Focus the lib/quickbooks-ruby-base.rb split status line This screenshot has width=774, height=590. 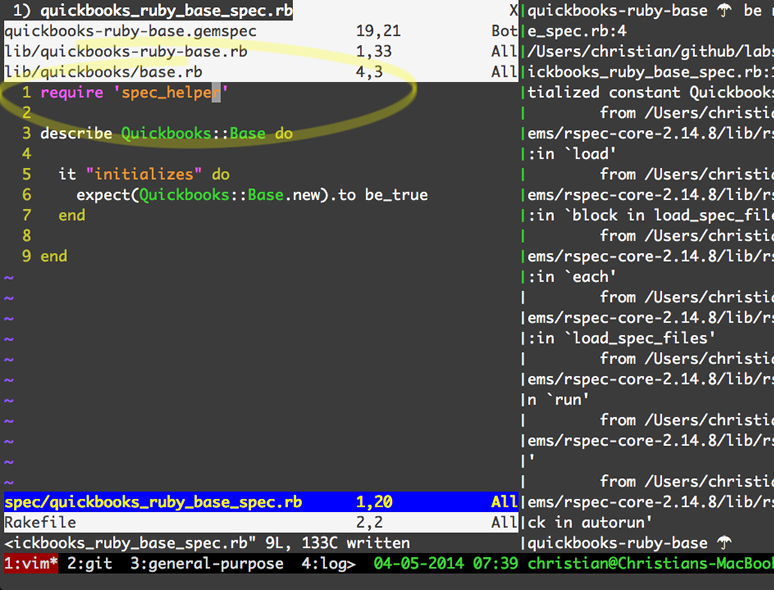[261, 51]
